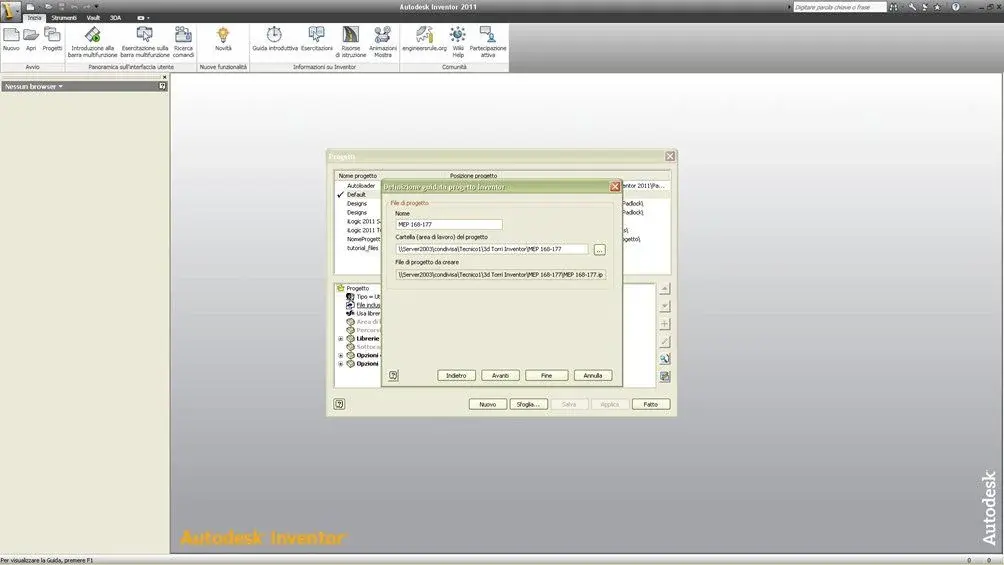Click the Posizione progetto column header
Screen dimensions: 1004x565
[x=473, y=176]
